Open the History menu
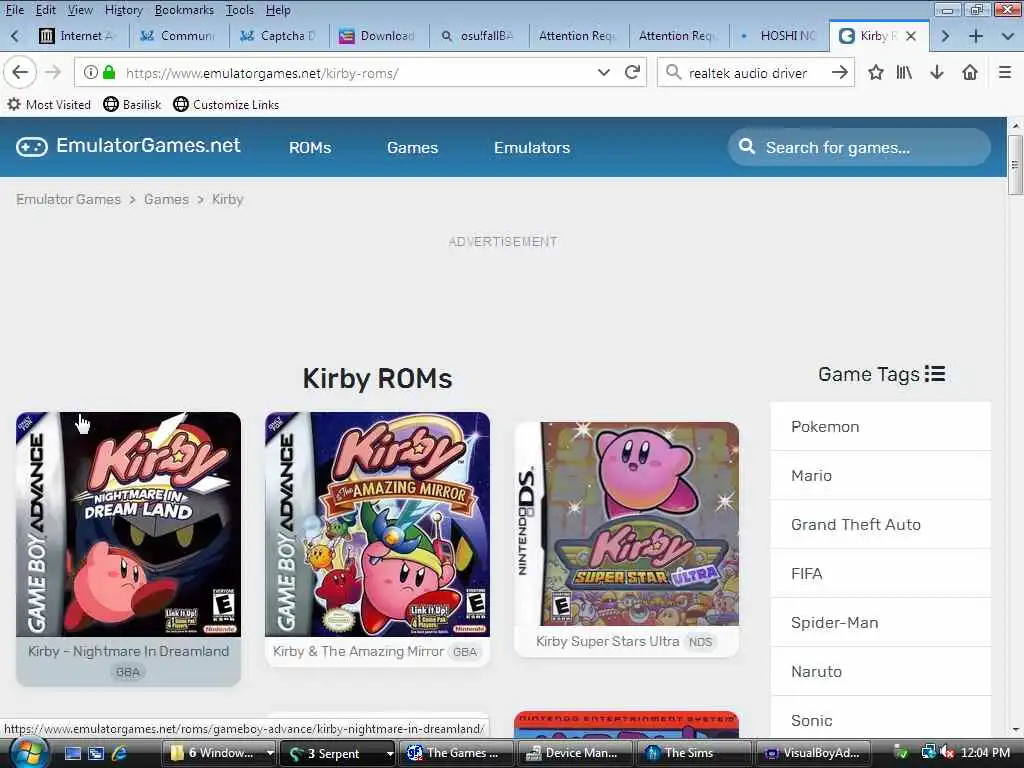 [123, 10]
